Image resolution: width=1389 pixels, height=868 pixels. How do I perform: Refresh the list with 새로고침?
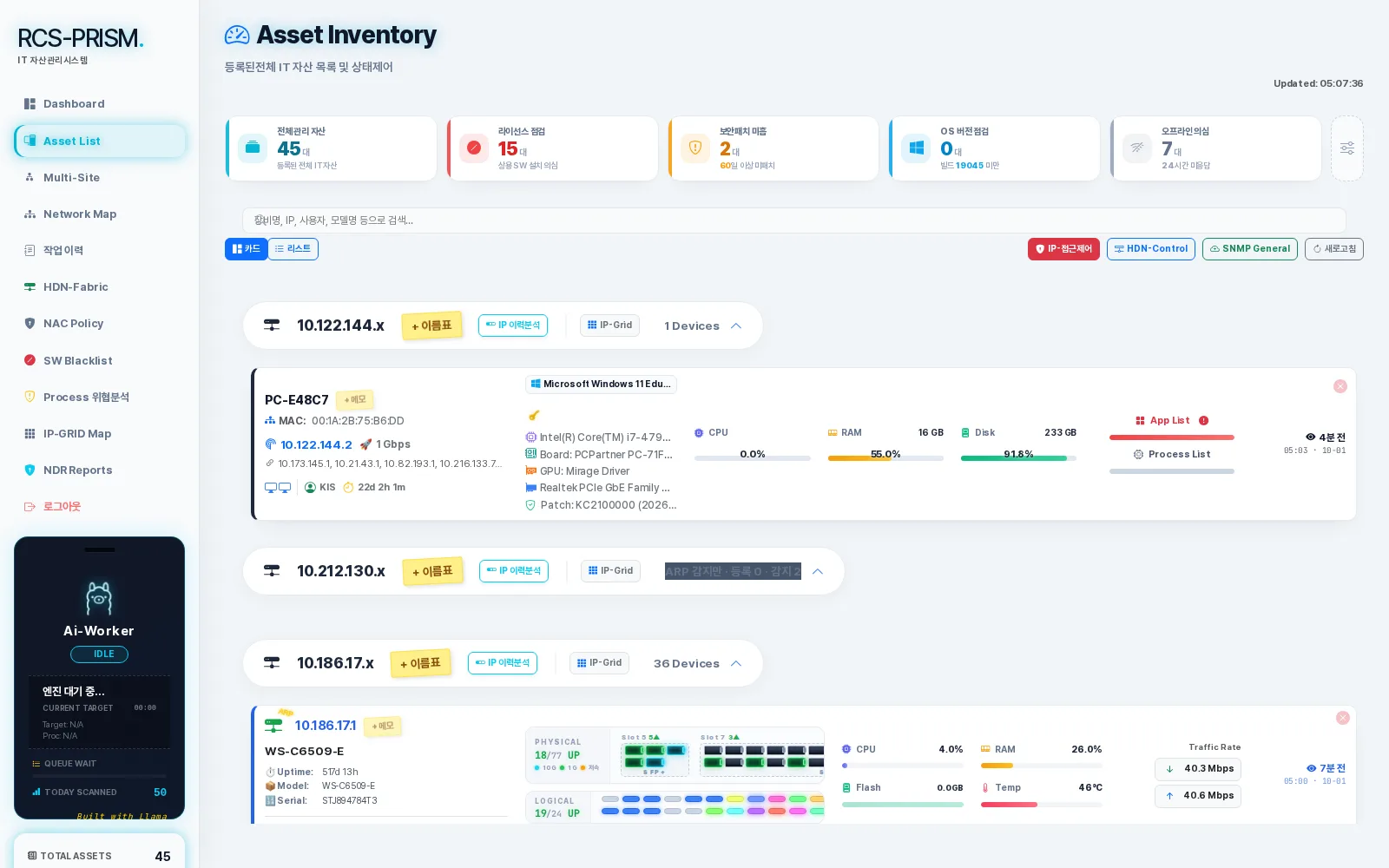click(x=1334, y=249)
